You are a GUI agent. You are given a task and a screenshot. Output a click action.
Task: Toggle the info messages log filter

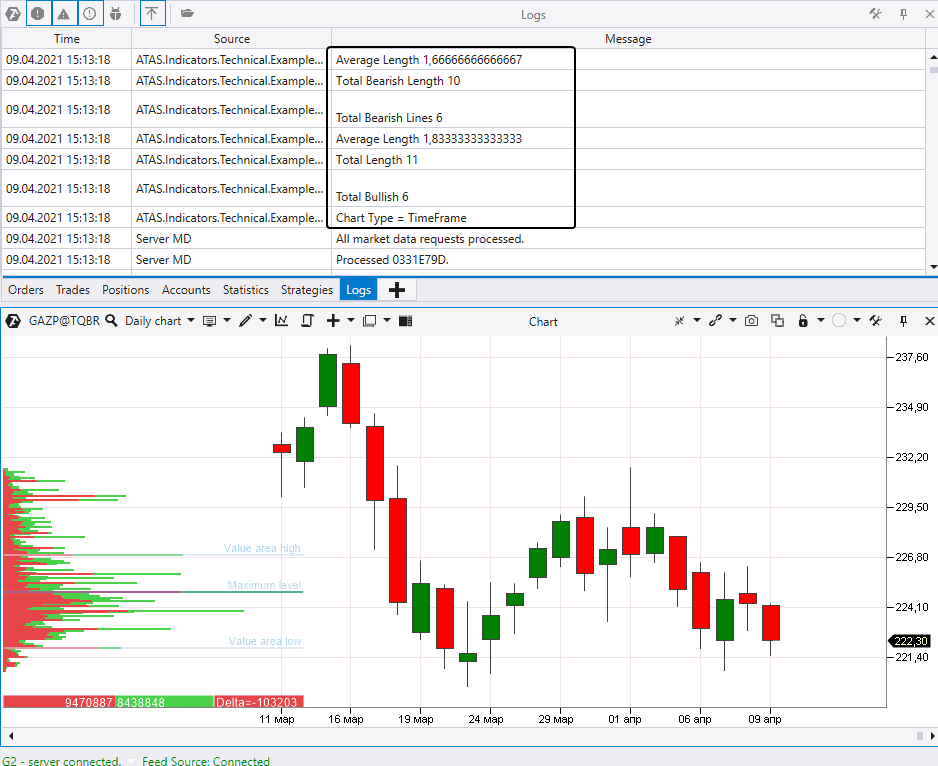pos(90,14)
